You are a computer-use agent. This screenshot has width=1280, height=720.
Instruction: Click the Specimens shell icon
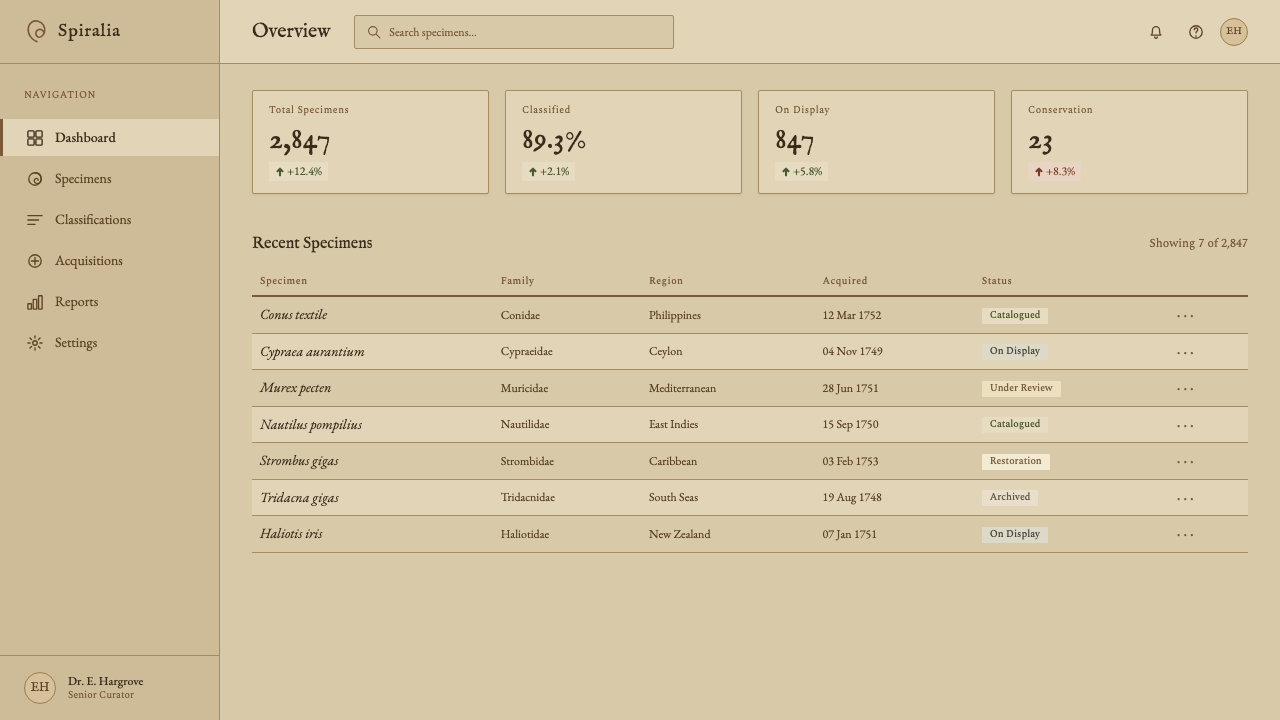(35, 179)
